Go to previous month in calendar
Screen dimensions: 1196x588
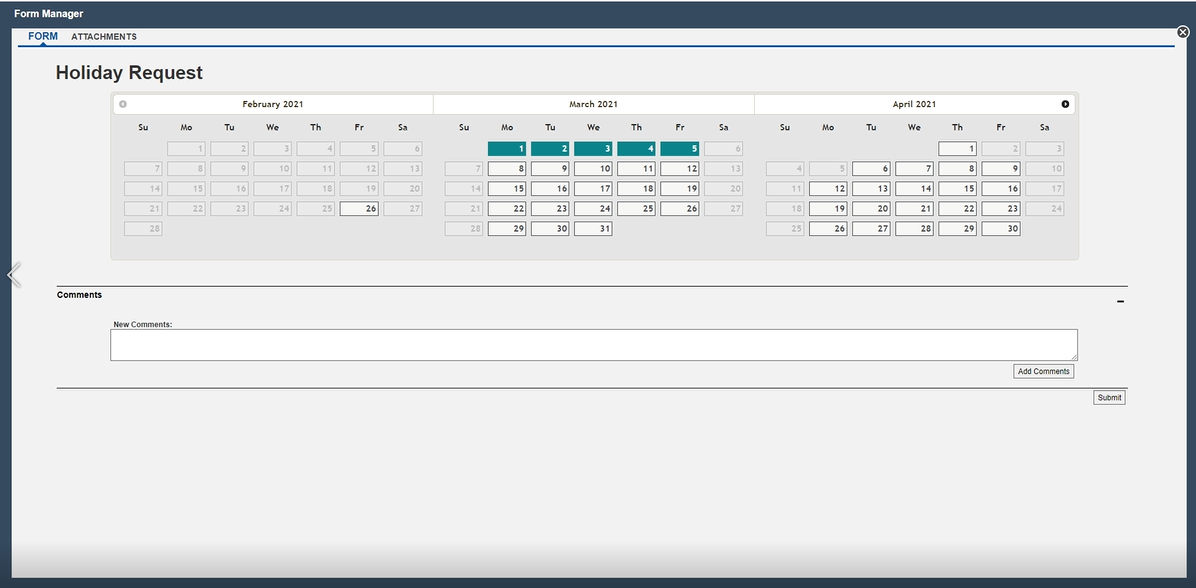click(x=123, y=104)
